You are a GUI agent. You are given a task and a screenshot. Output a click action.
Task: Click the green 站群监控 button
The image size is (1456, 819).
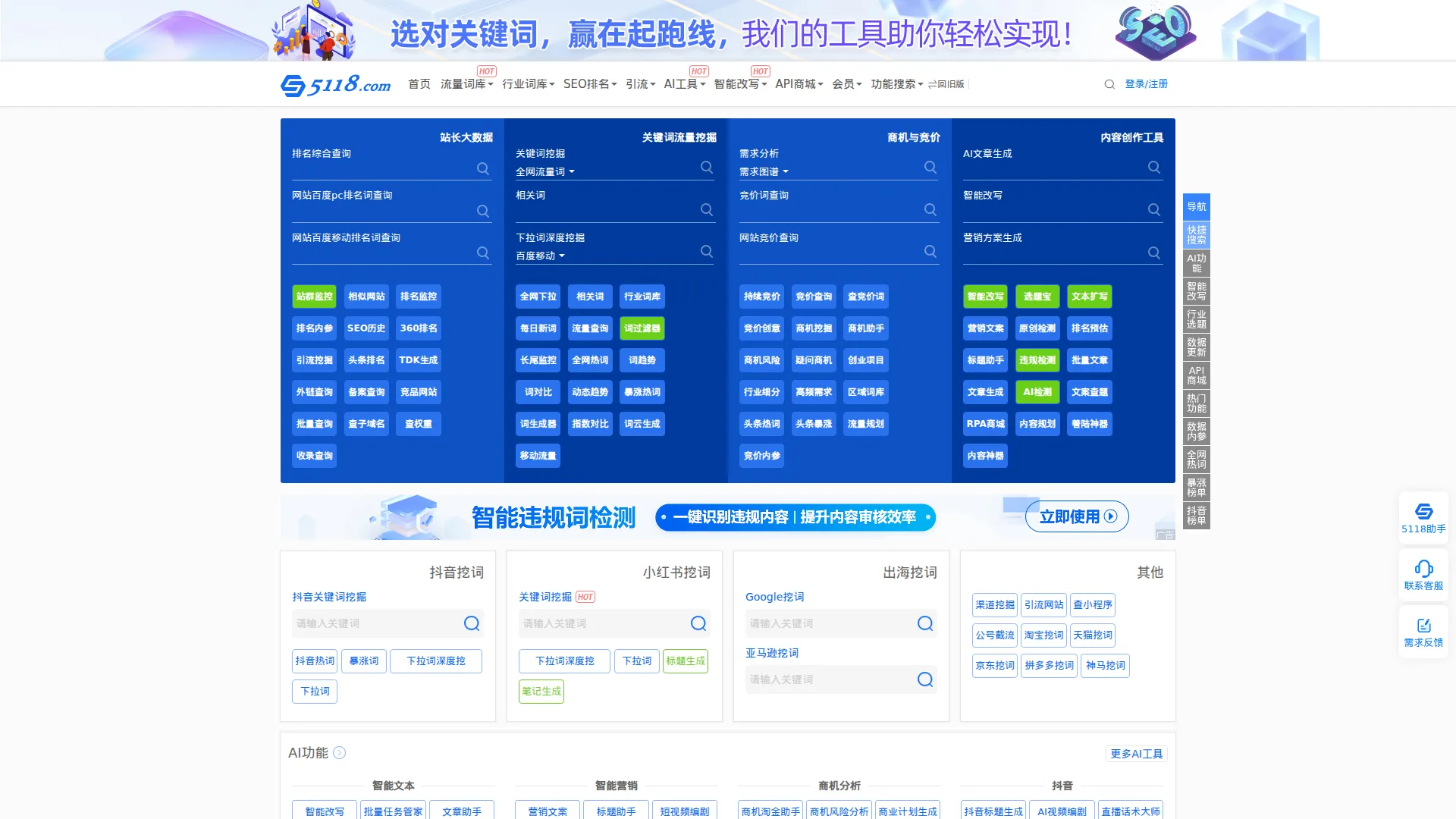pyautogui.click(x=314, y=297)
